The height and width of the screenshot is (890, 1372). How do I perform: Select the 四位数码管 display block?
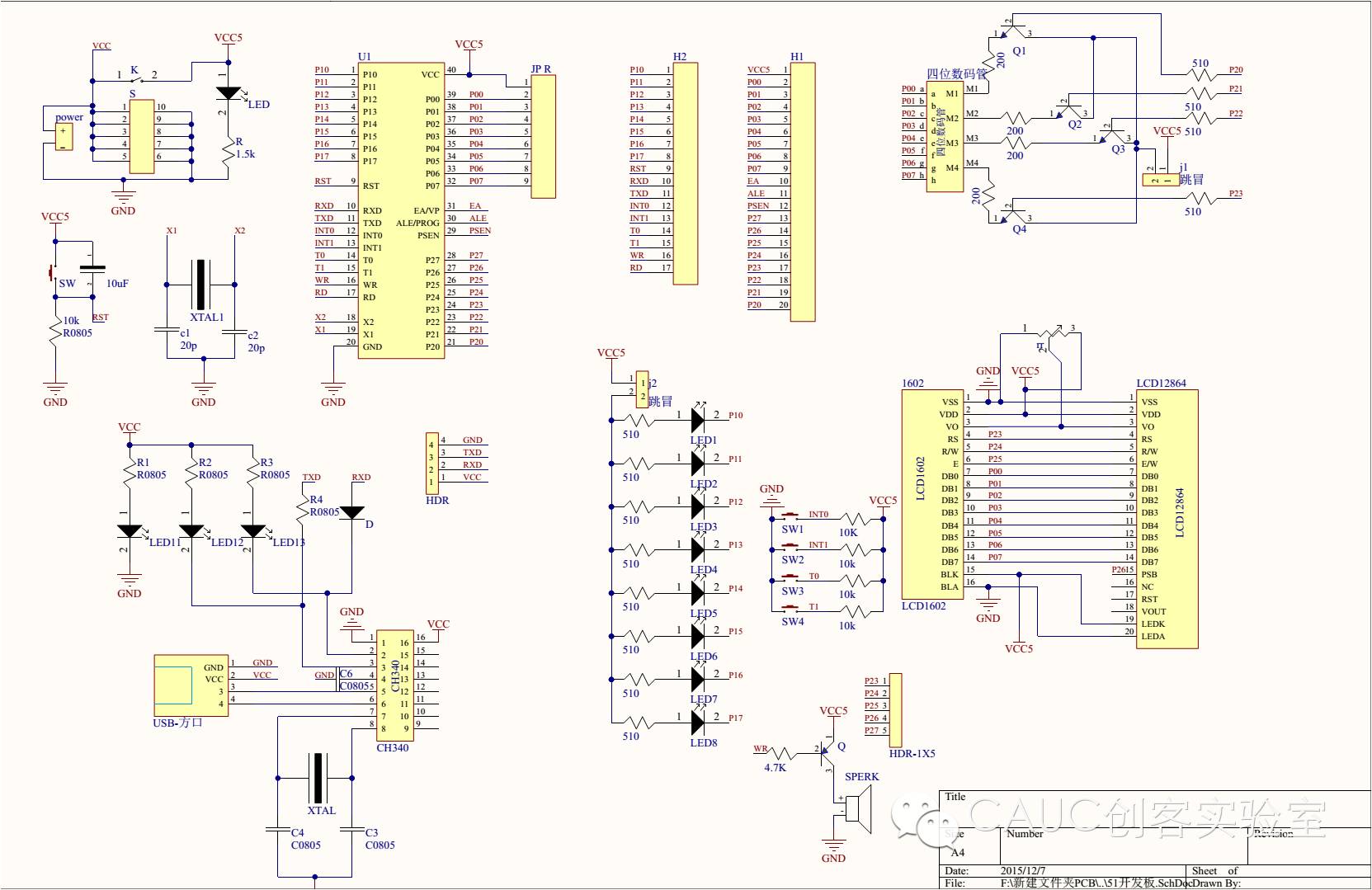(x=945, y=136)
